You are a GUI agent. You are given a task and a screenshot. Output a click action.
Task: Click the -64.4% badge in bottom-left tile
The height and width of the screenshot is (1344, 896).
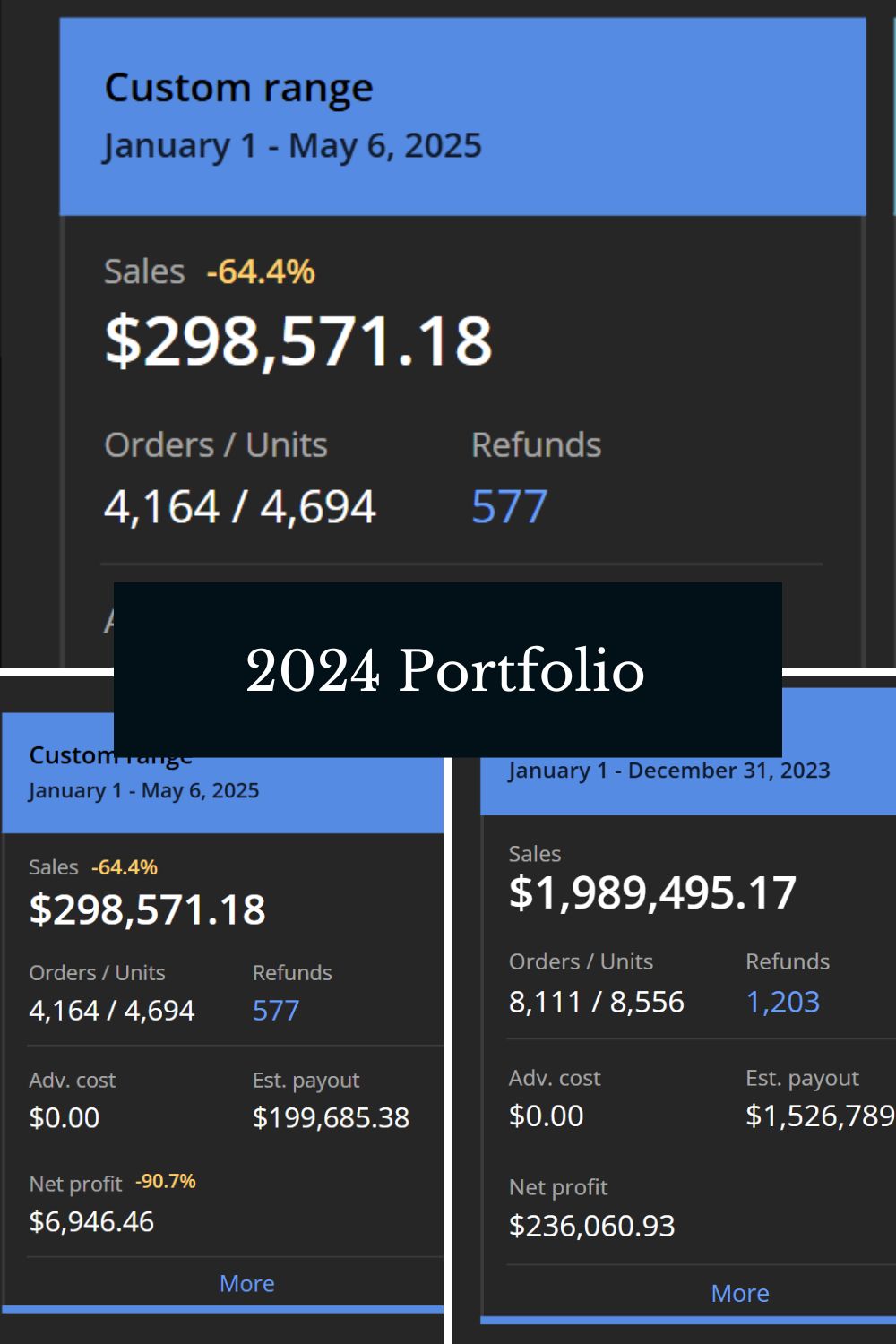(125, 867)
